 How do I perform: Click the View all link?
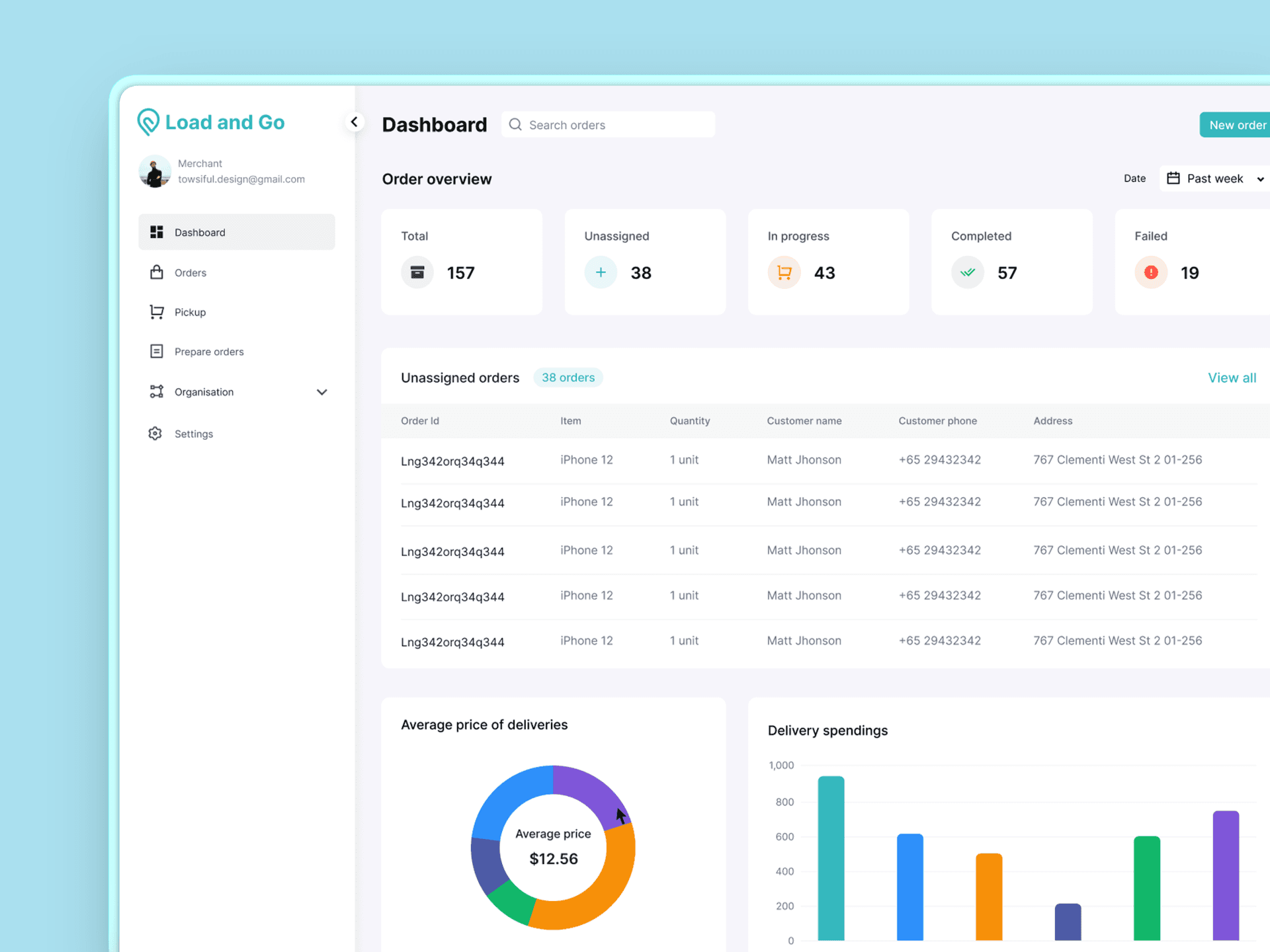(1232, 377)
